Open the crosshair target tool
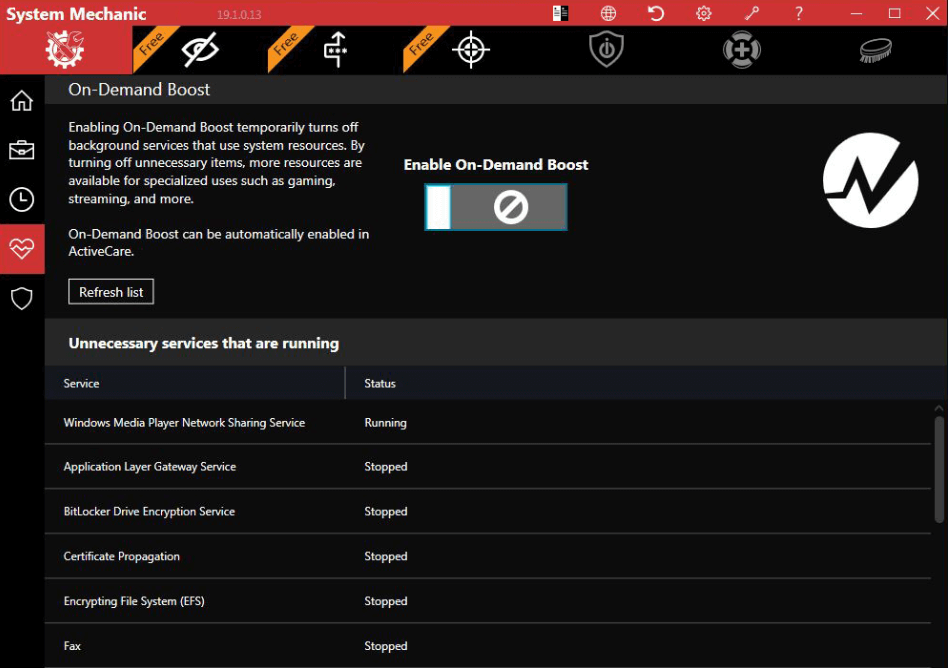 click(471, 50)
